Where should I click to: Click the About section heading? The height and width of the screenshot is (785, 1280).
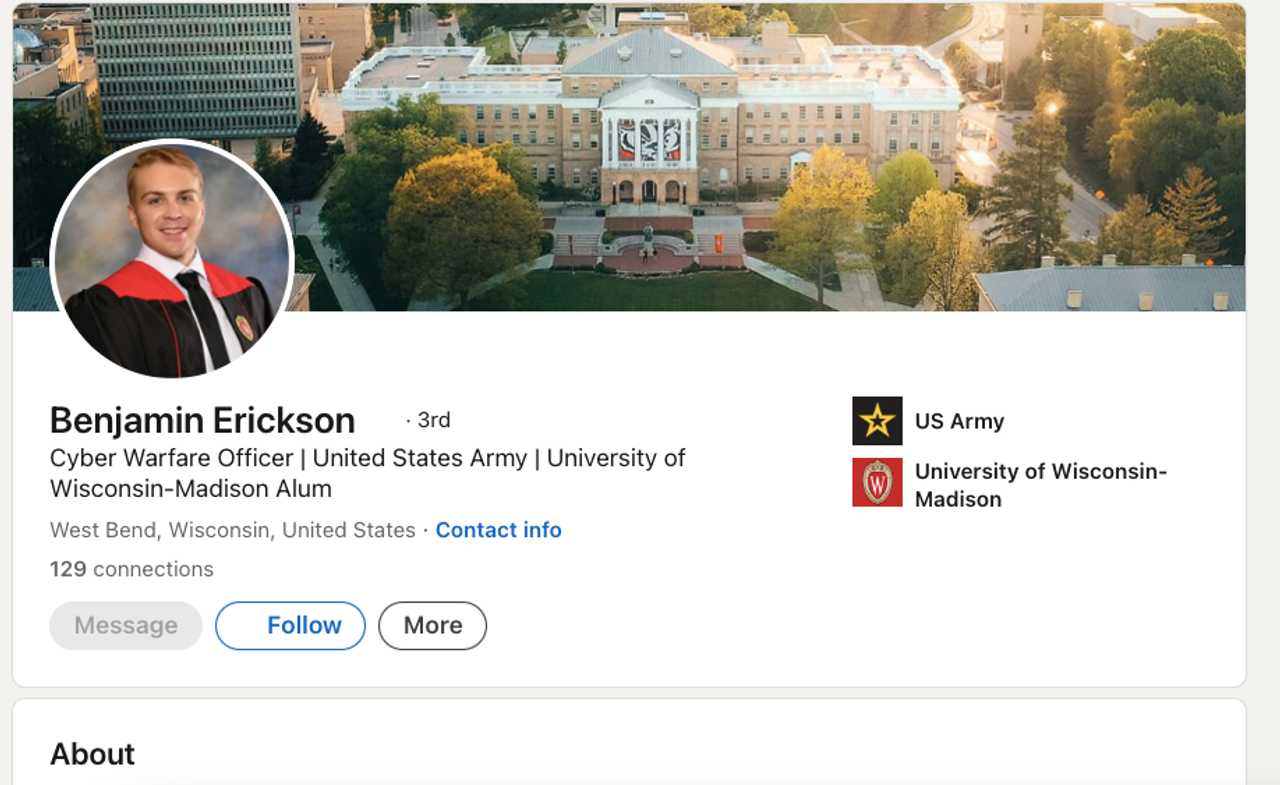pyautogui.click(x=92, y=754)
